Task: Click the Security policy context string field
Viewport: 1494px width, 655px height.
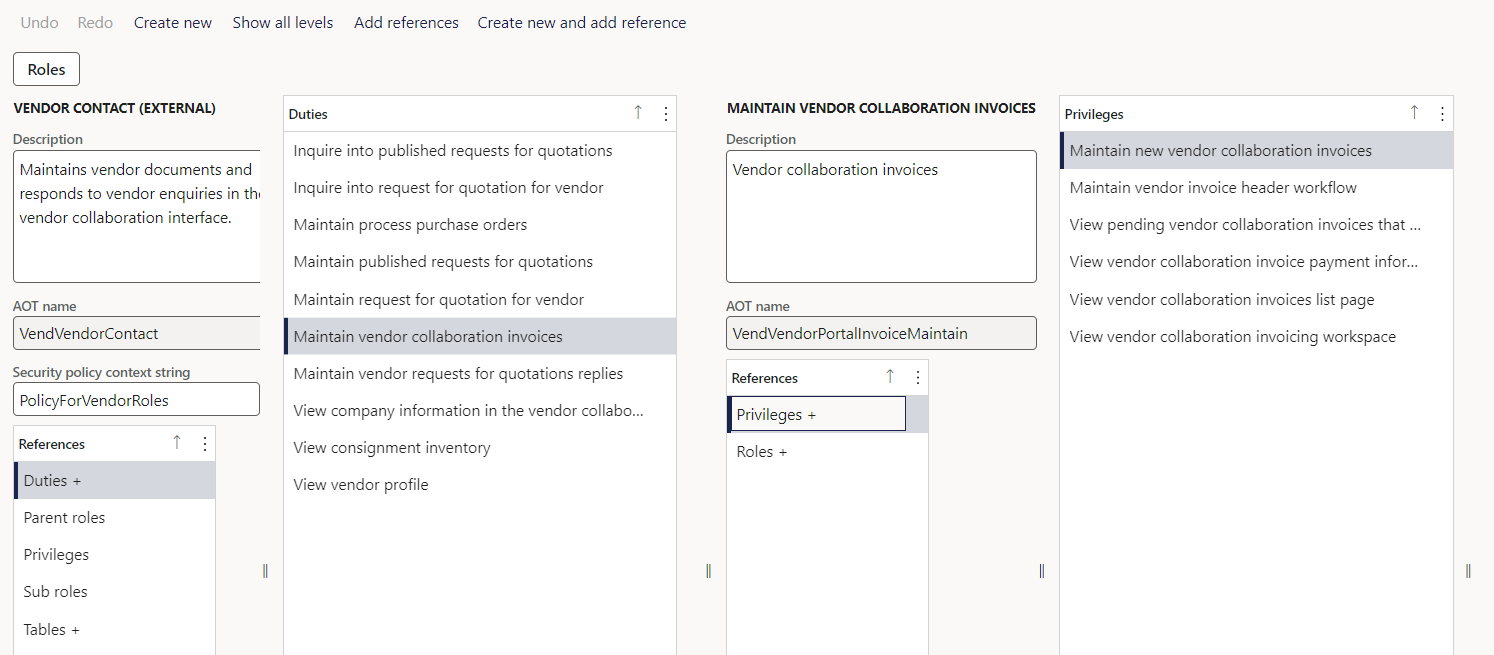Action: [136, 398]
